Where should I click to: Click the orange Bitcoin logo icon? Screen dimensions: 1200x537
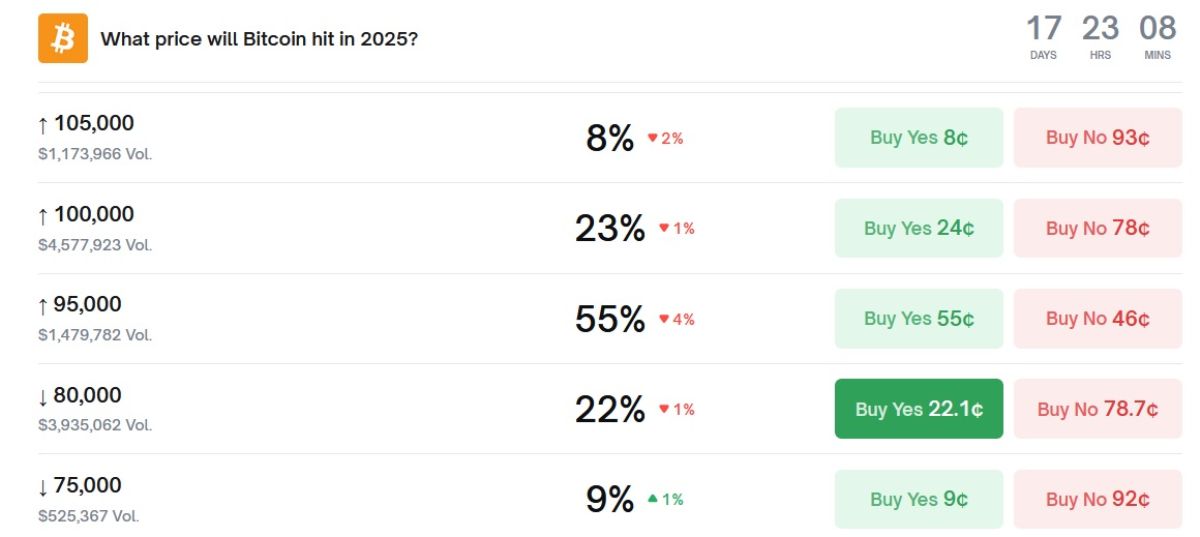click(62, 39)
